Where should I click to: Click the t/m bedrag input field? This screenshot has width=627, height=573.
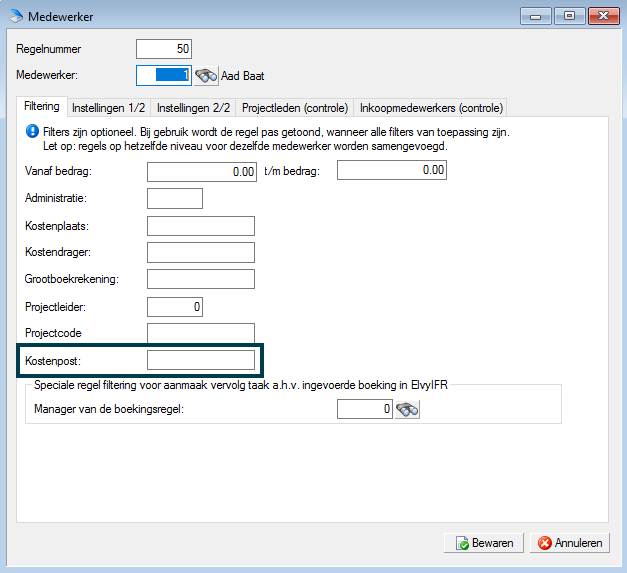tap(392, 170)
